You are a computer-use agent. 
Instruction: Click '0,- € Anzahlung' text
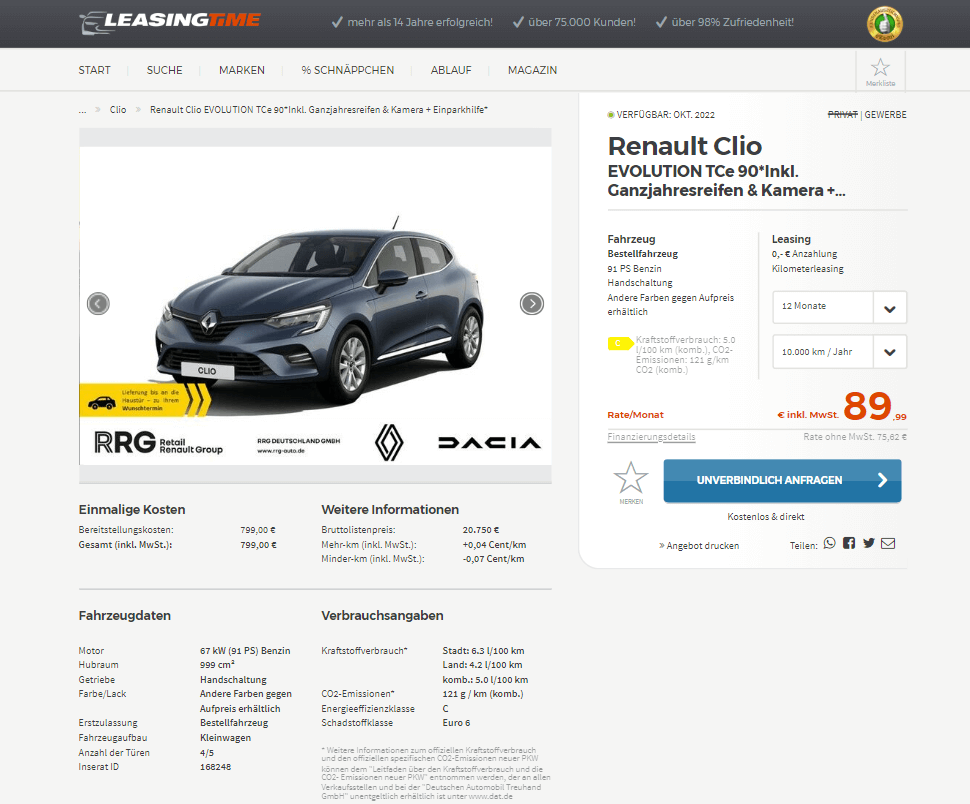804,254
